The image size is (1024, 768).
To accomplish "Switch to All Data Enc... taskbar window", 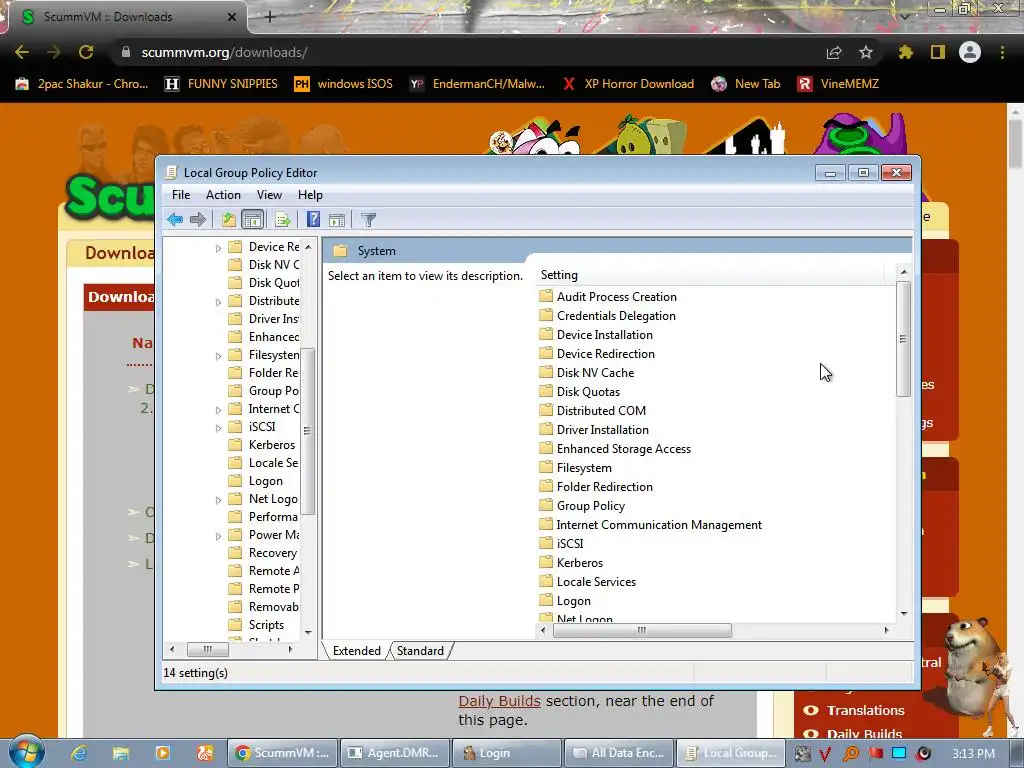I will 618,753.
